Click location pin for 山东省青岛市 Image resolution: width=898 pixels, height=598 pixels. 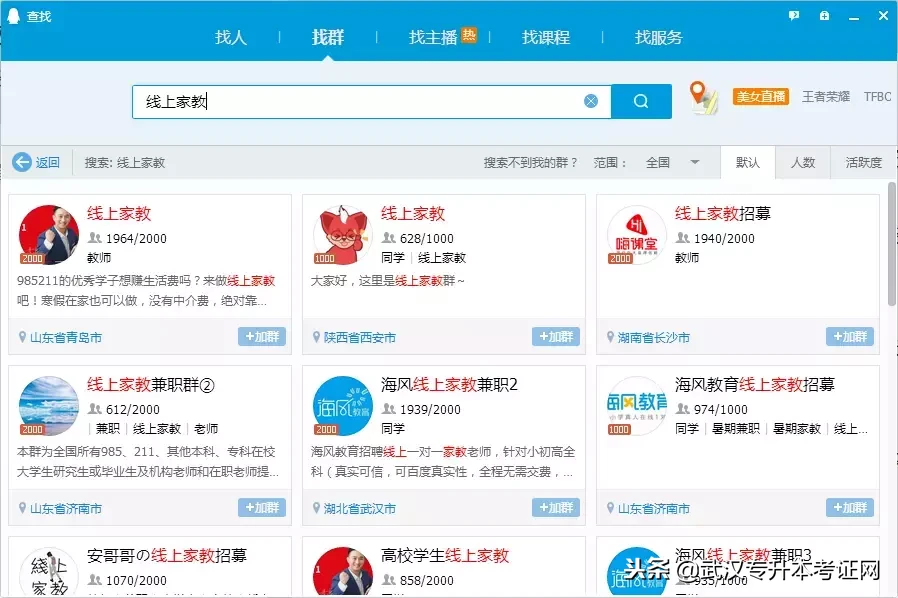(x=22, y=337)
